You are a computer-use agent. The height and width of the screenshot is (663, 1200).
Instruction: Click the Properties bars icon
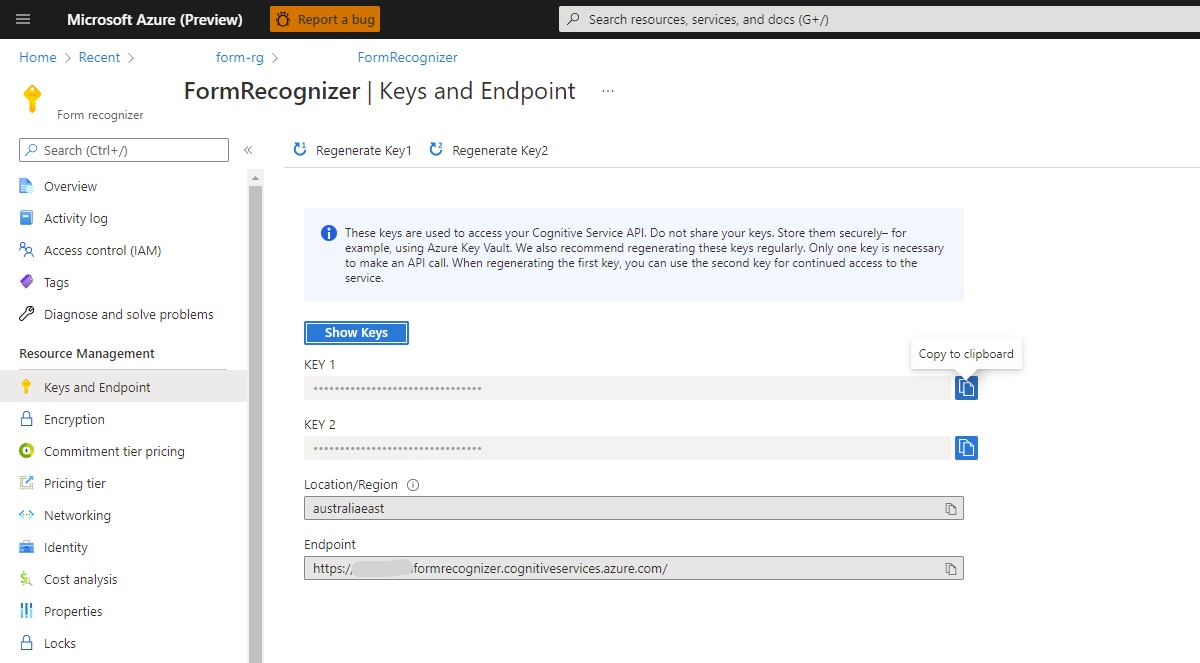click(27, 611)
